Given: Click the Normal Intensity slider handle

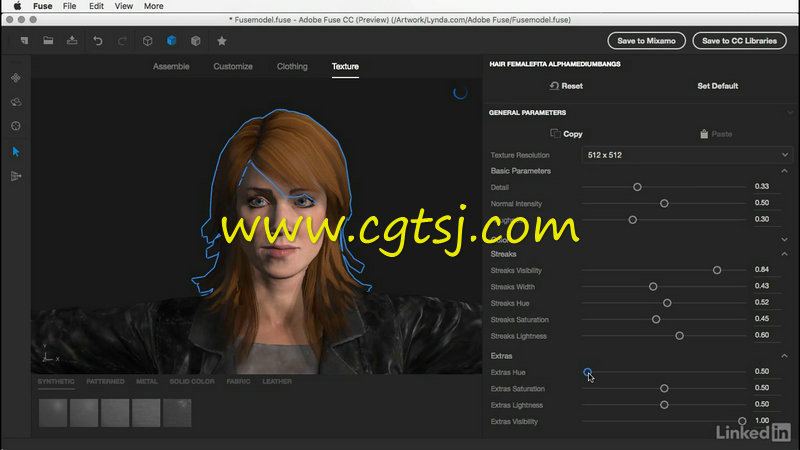Looking at the screenshot, I should click(664, 204).
